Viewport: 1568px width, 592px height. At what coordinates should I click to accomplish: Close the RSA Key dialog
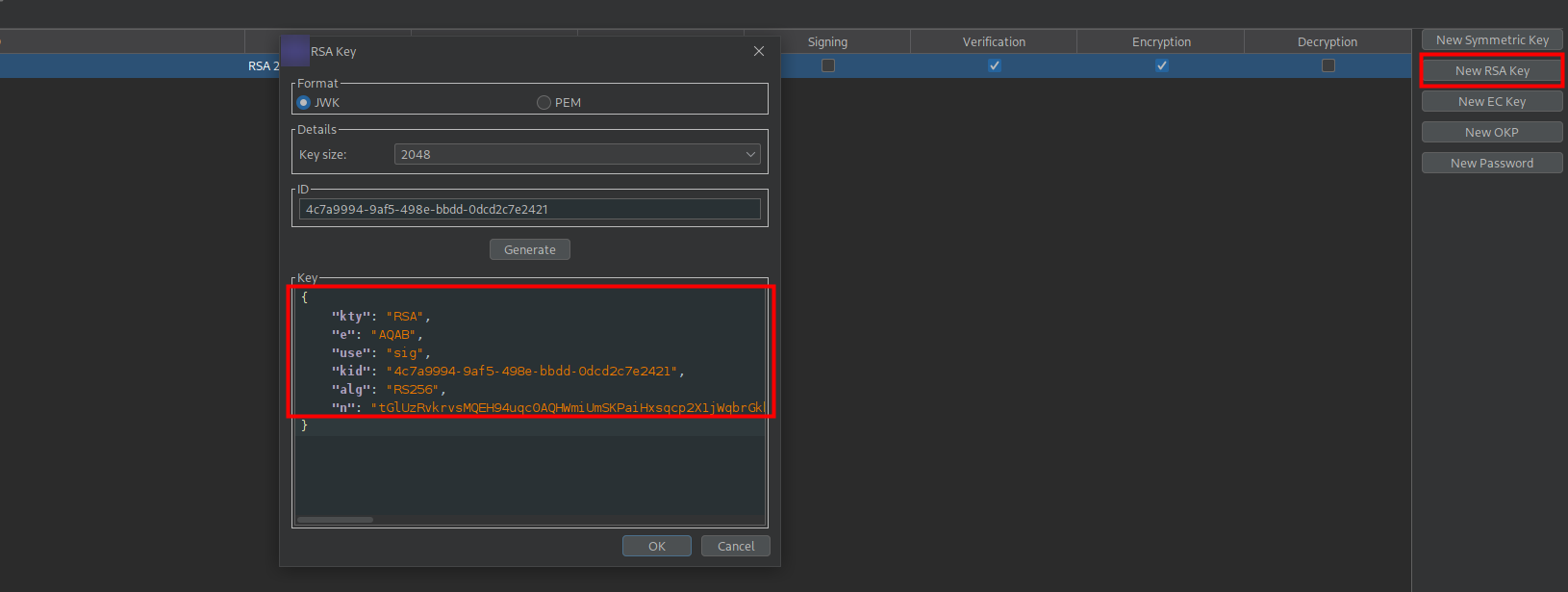coord(759,51)
